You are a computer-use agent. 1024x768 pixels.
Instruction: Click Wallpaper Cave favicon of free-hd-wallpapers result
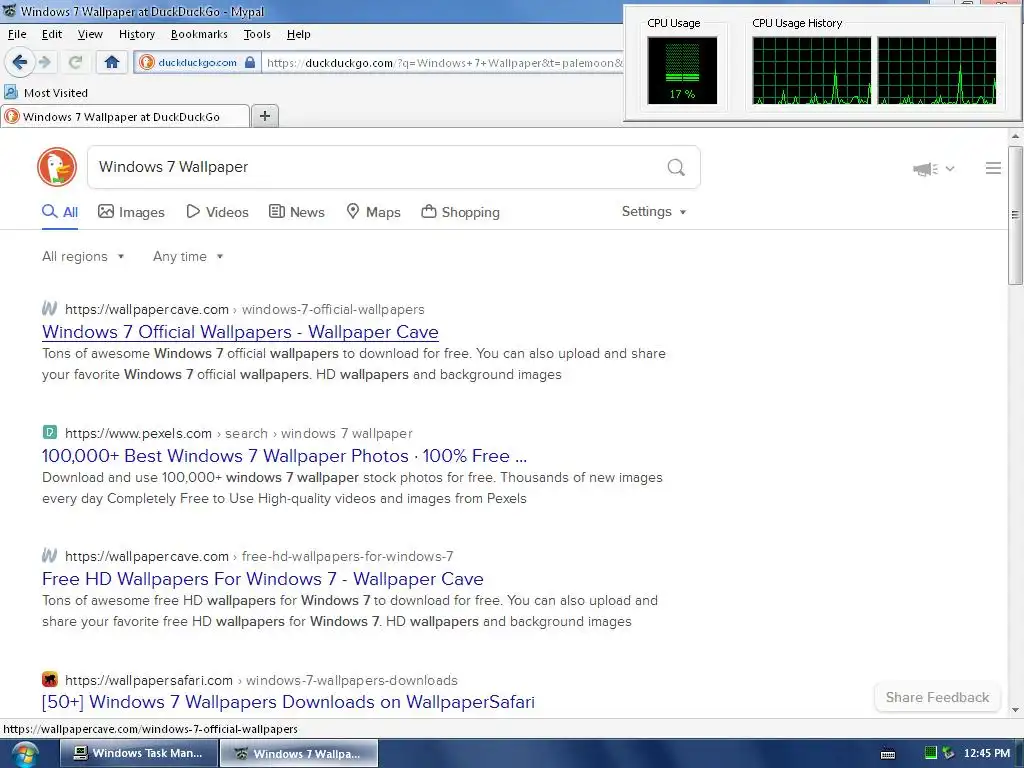point(50,556)
